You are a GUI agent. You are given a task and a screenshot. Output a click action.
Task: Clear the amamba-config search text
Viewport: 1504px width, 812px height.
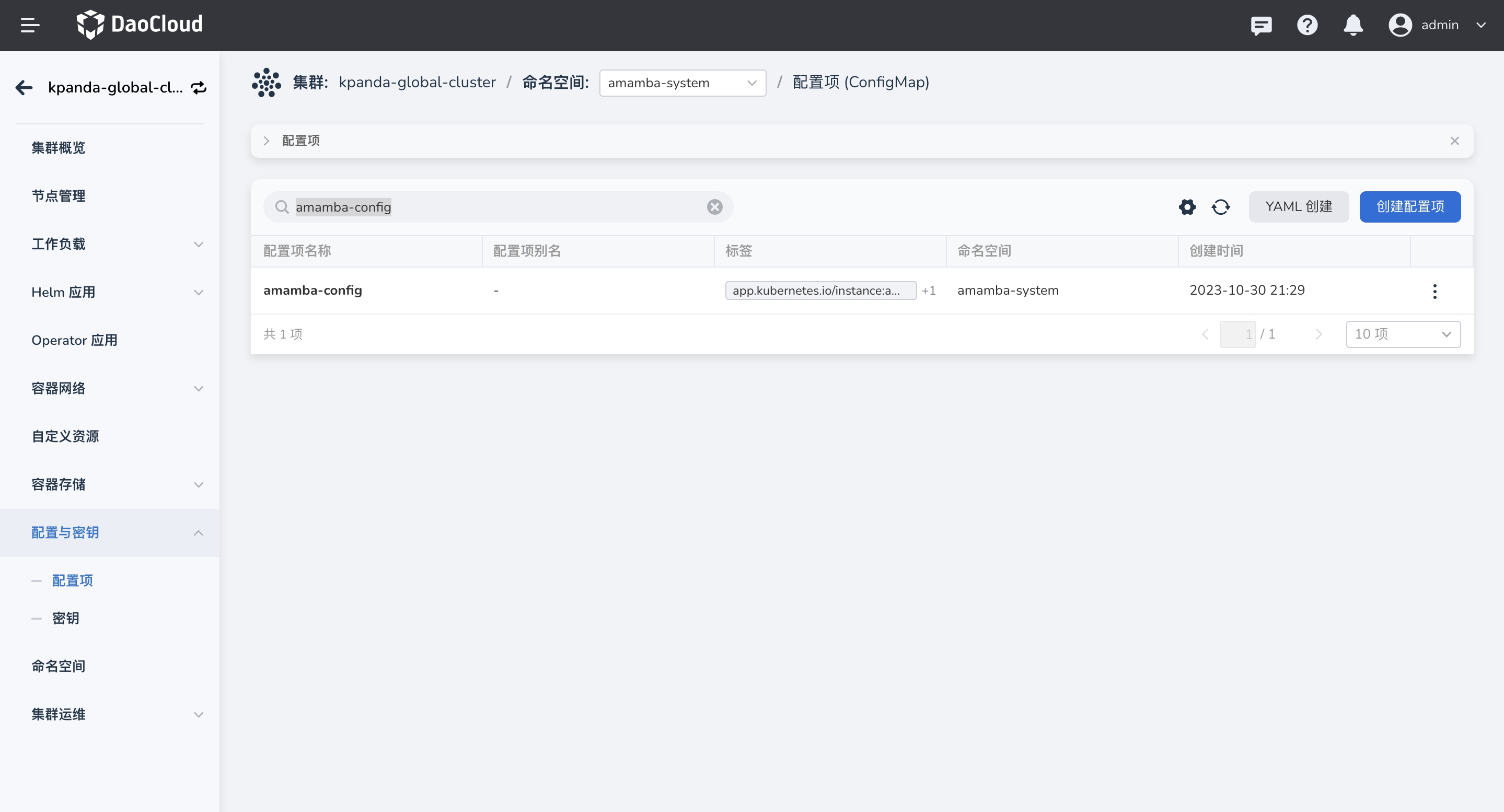pyautogui.click(x=714, y=206)
